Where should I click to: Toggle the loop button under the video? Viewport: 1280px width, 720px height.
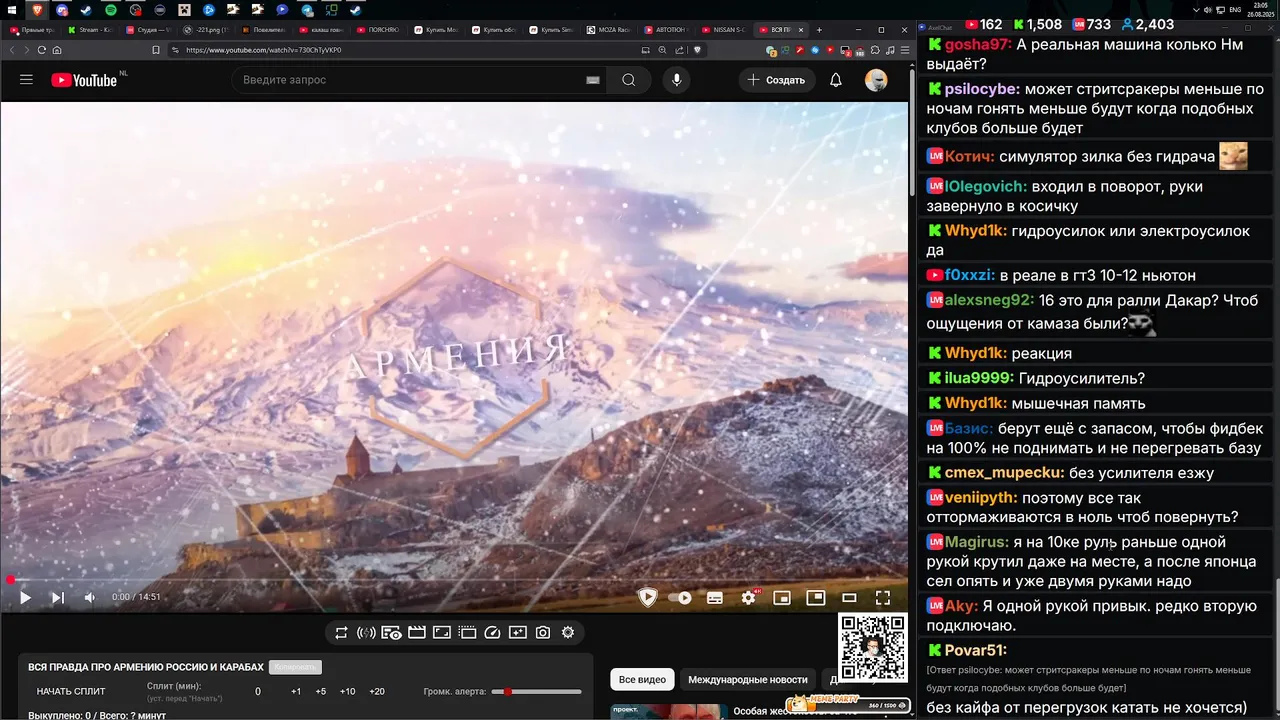click(x=341, y=633)
